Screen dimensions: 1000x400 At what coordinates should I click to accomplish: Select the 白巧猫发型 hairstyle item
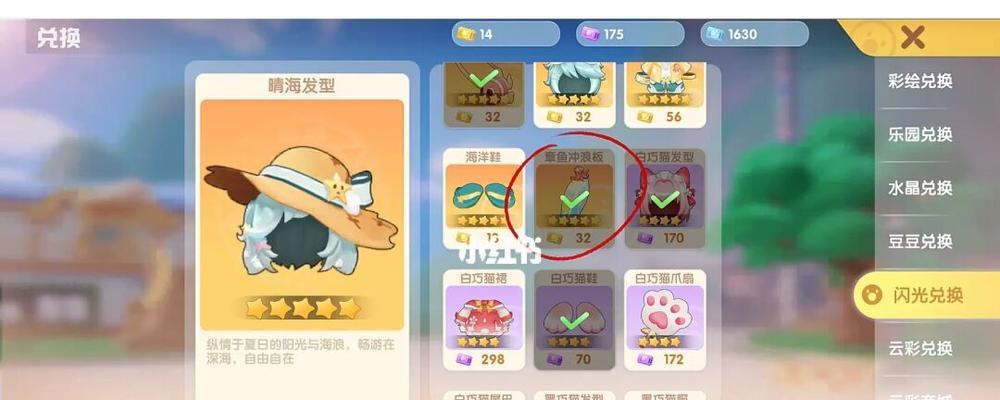coord(665,198)
